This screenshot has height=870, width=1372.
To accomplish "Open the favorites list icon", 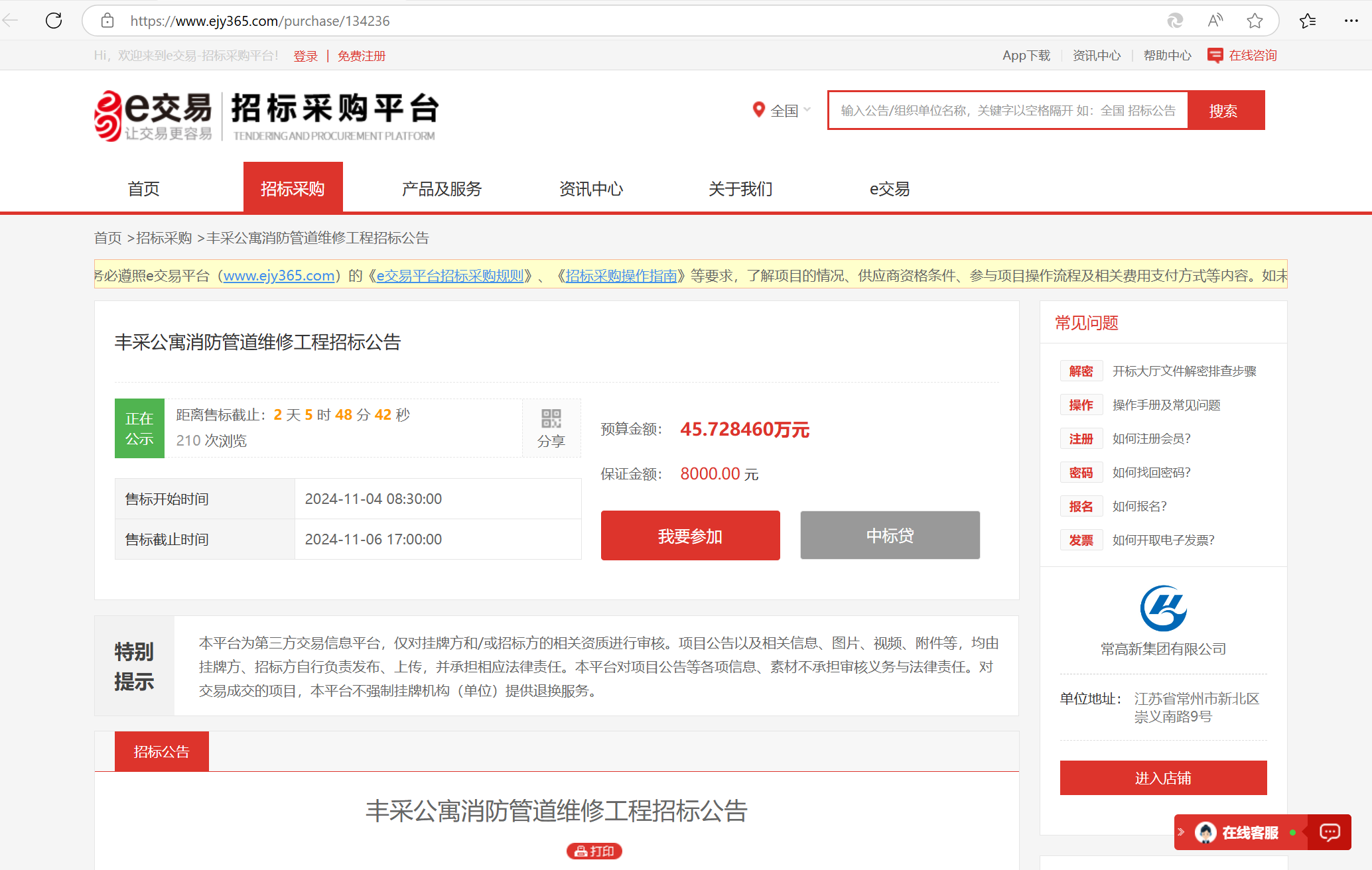I will (x=1308, y=21).
